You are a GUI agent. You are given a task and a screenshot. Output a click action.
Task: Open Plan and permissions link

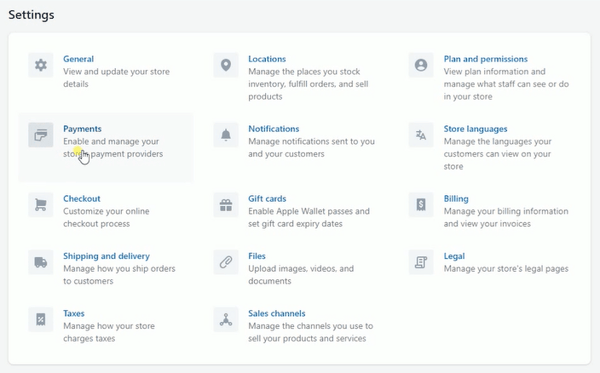tap(486, 59)
